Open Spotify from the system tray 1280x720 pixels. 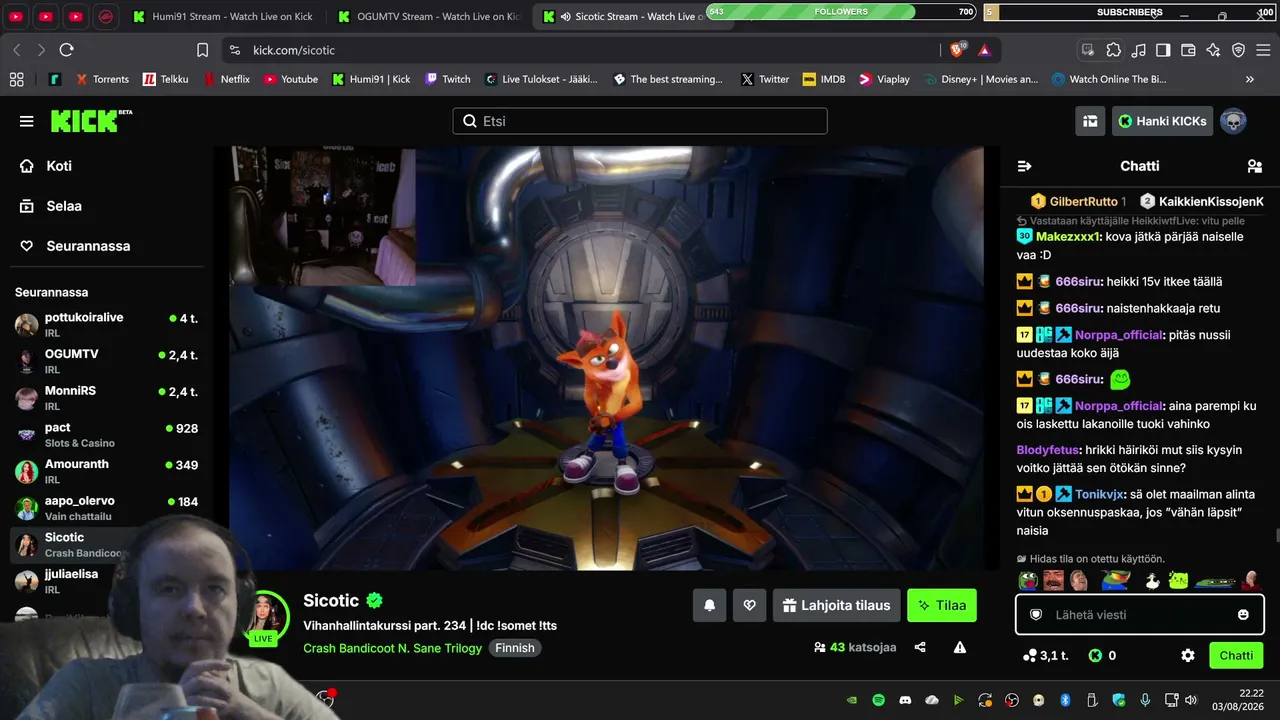point(878,700)
